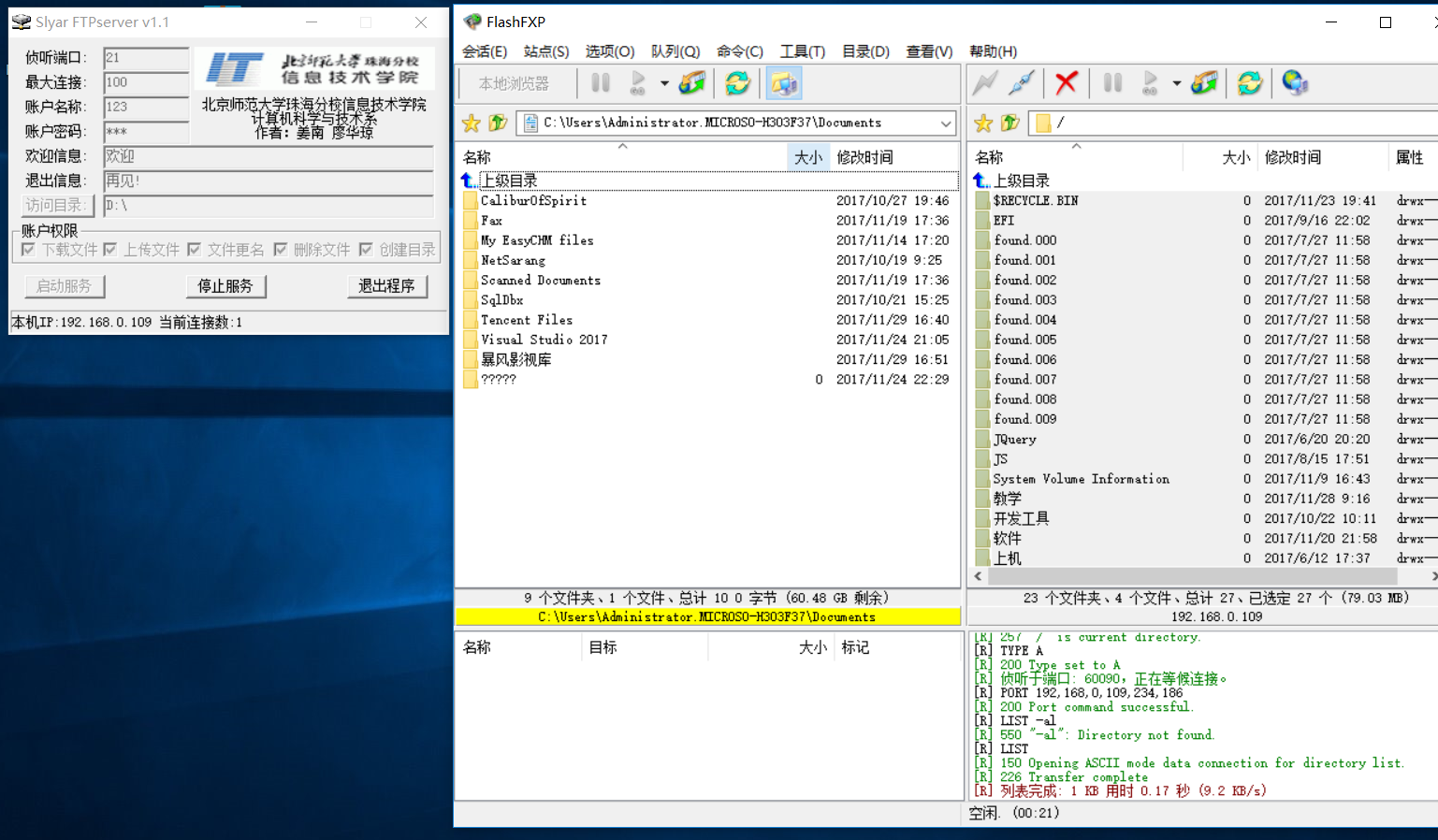Toggle the 下载文件 permission checkbox
Viewport: 1438px width, 840px height.
(x=28, y=250)
